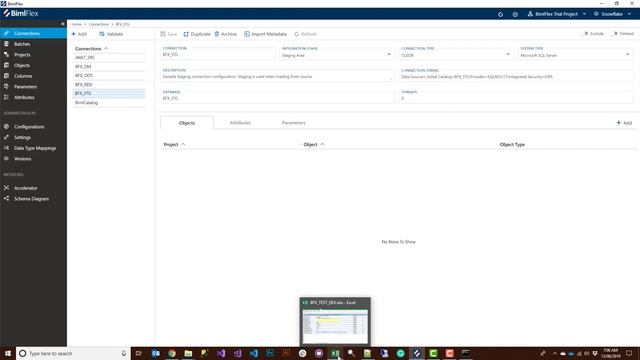Select the BFX_DM connection

109,67
